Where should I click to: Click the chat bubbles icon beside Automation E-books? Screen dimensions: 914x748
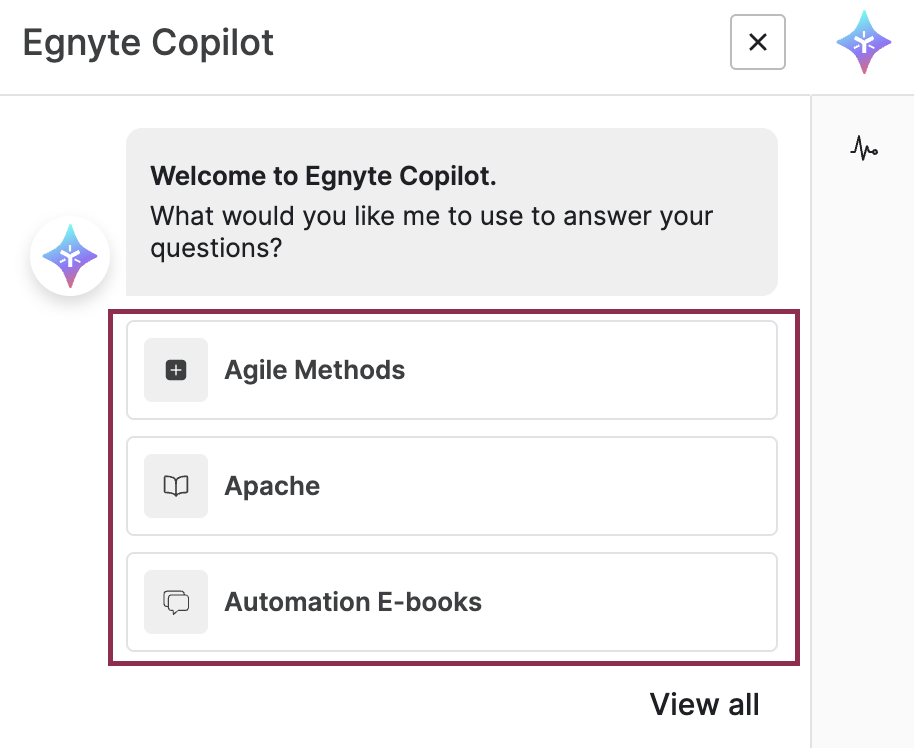click(x=176, y=601)
